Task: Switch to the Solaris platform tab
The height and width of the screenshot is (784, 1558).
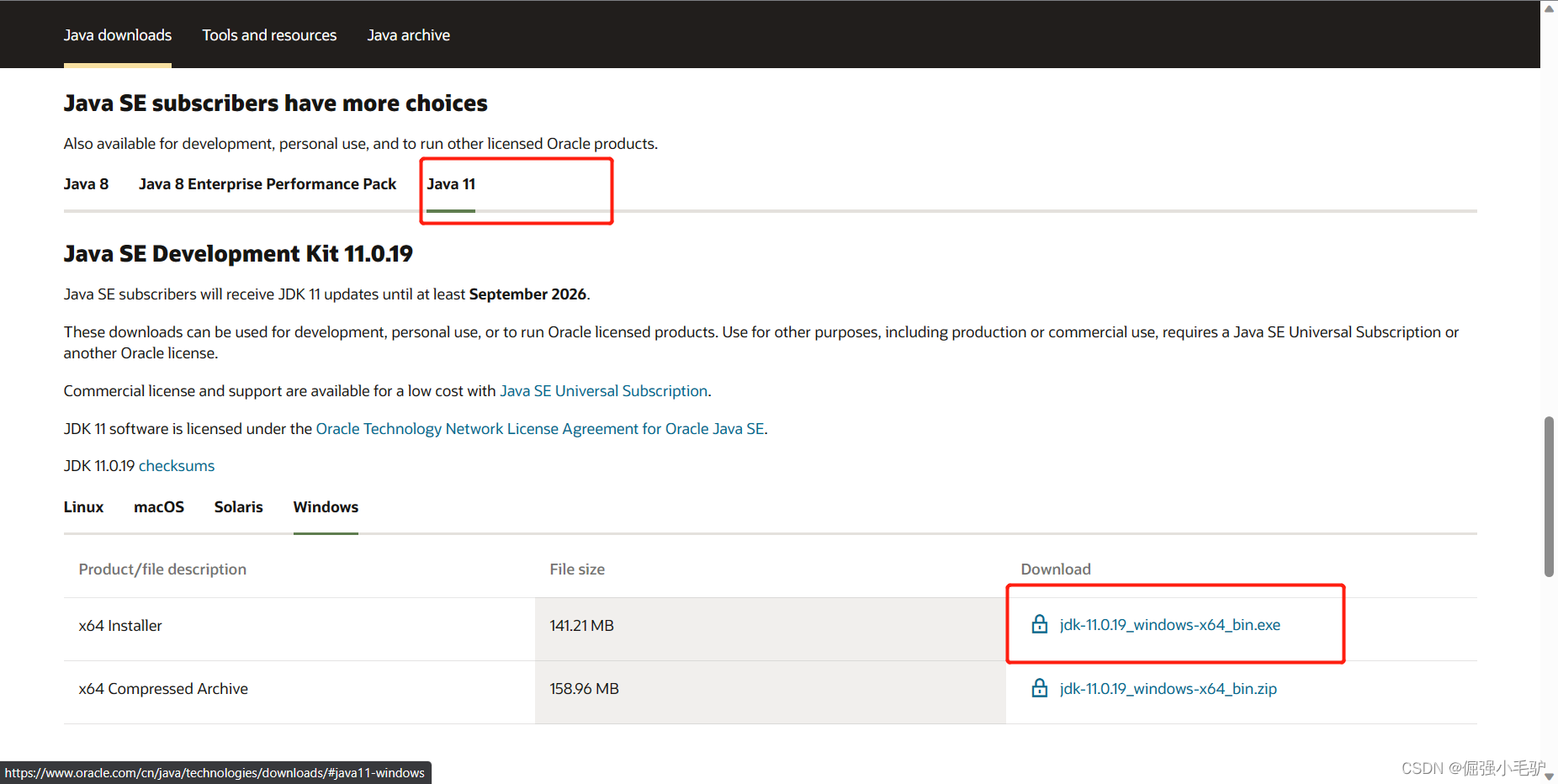Action: click(x=239, y=507)
